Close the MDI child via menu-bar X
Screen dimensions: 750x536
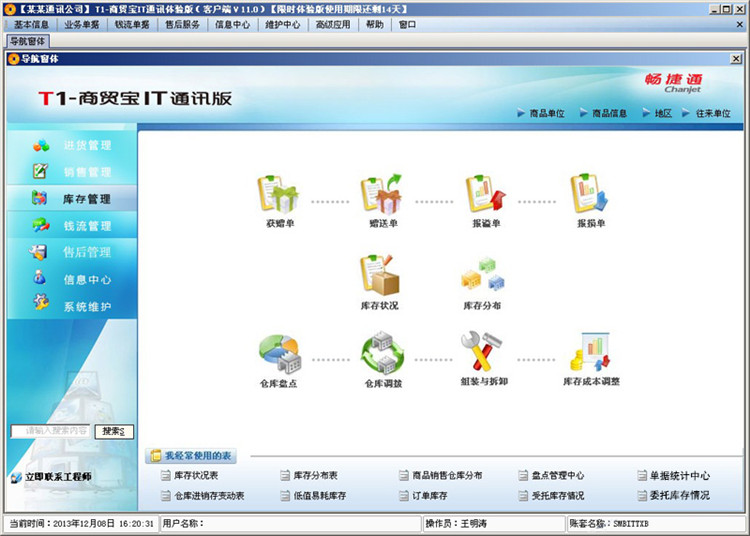739,24
